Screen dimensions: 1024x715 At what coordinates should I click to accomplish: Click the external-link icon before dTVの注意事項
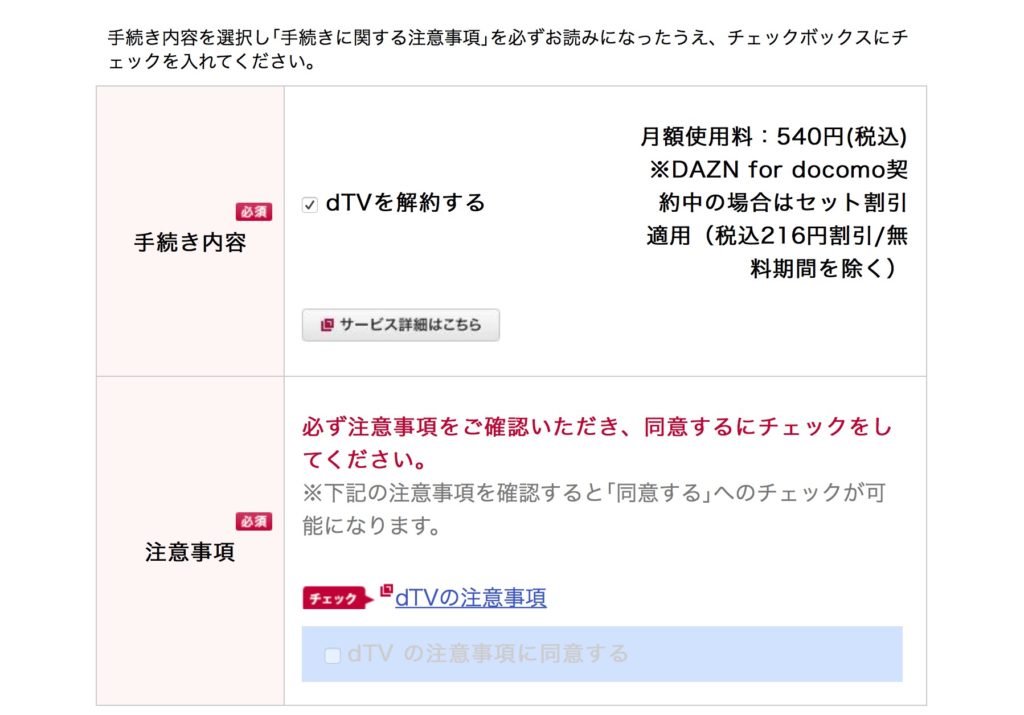(387, 590)
